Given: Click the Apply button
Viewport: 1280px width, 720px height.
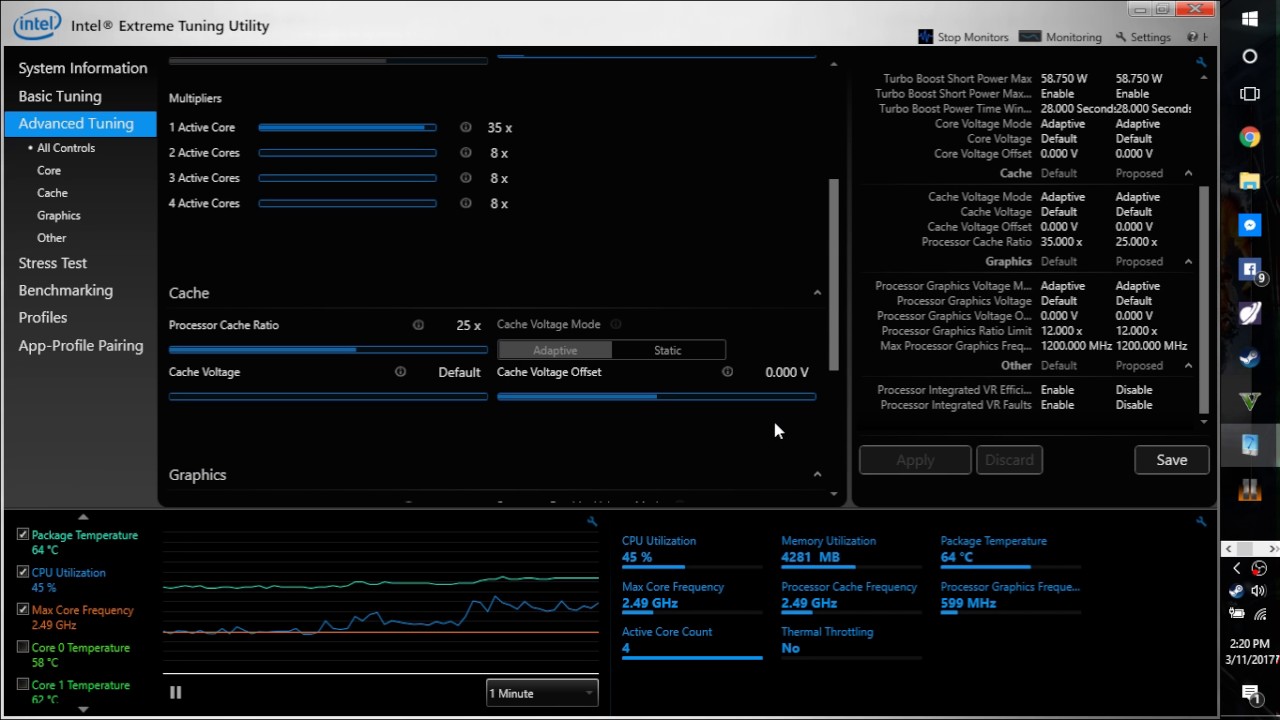Looking at the screenshot, I should [x=915, y=460].
